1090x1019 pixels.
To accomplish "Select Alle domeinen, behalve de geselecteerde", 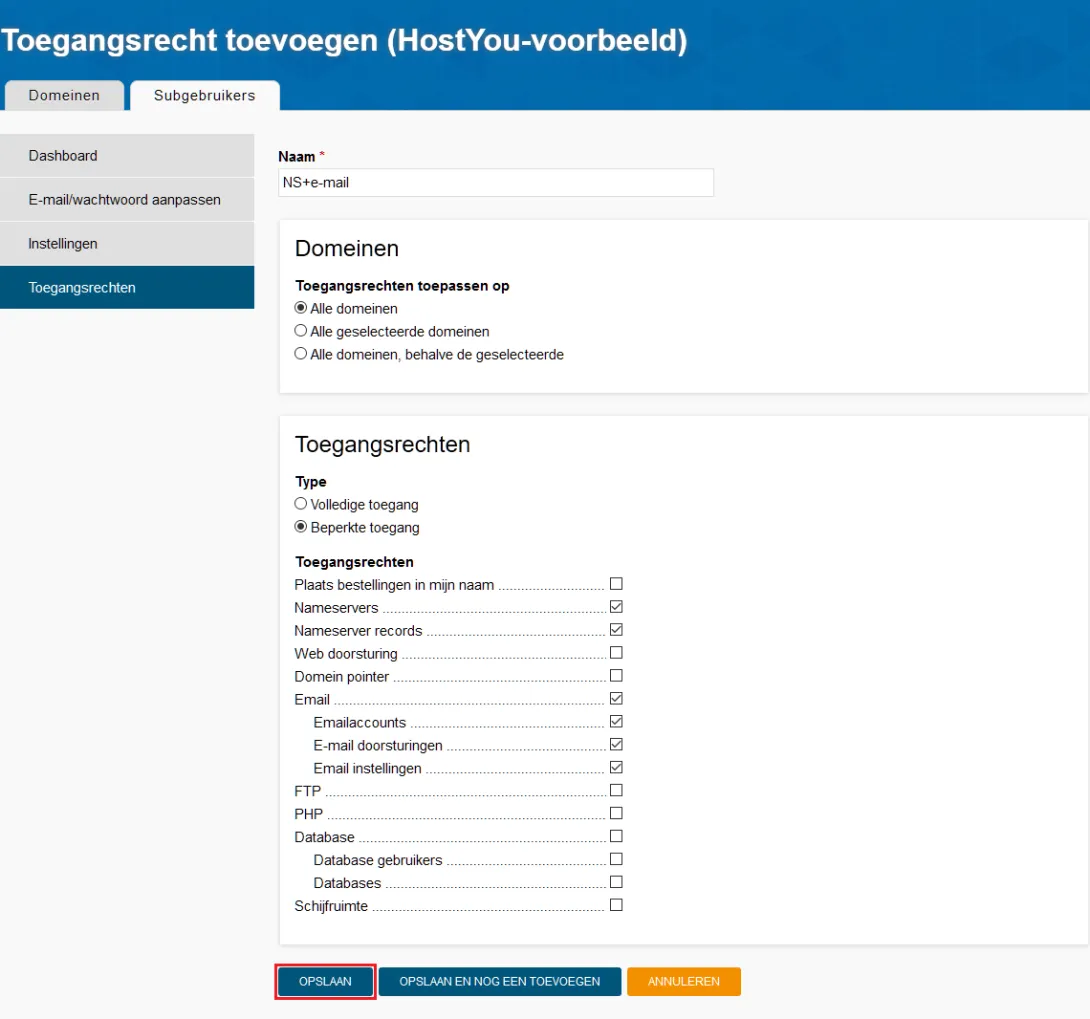I will pos(301,354).
